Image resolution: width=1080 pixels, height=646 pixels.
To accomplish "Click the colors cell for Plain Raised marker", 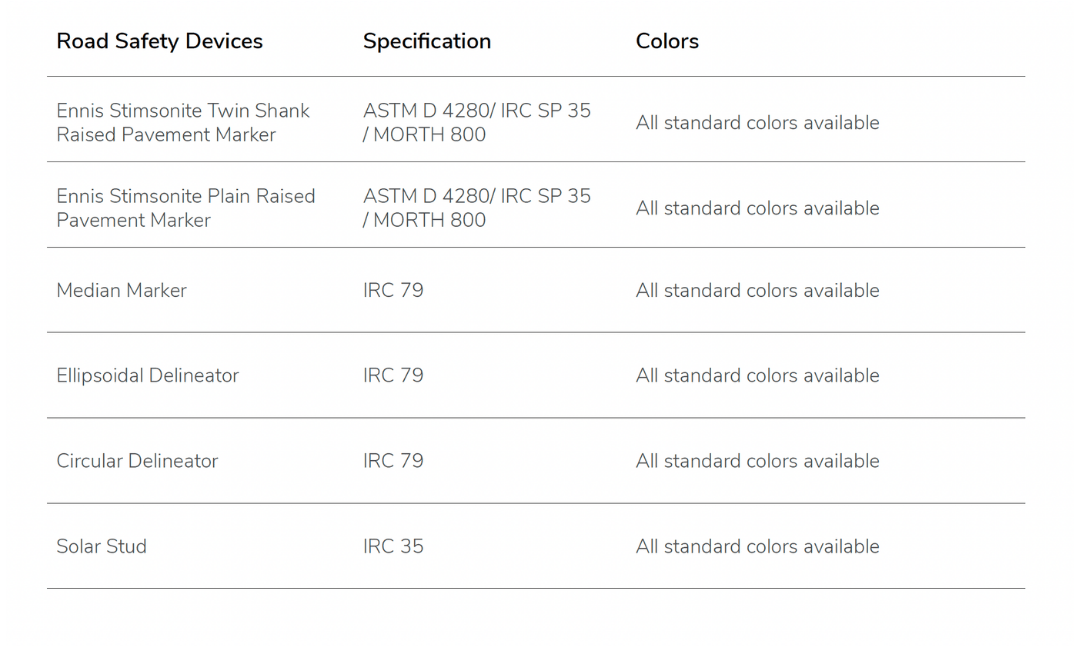I will [x=757, y=208].
